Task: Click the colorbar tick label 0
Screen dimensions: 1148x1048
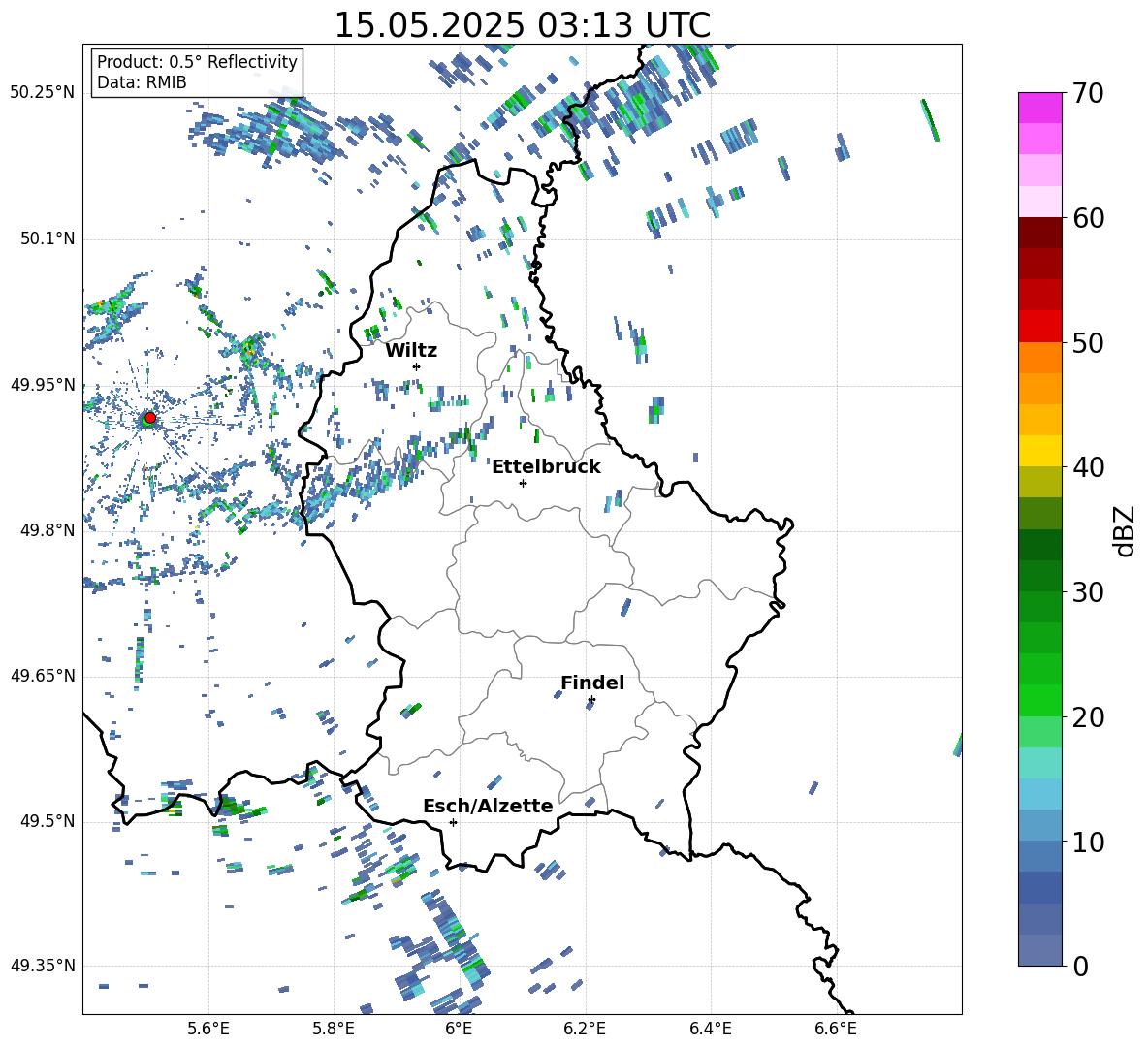Action: point(1080,967)
